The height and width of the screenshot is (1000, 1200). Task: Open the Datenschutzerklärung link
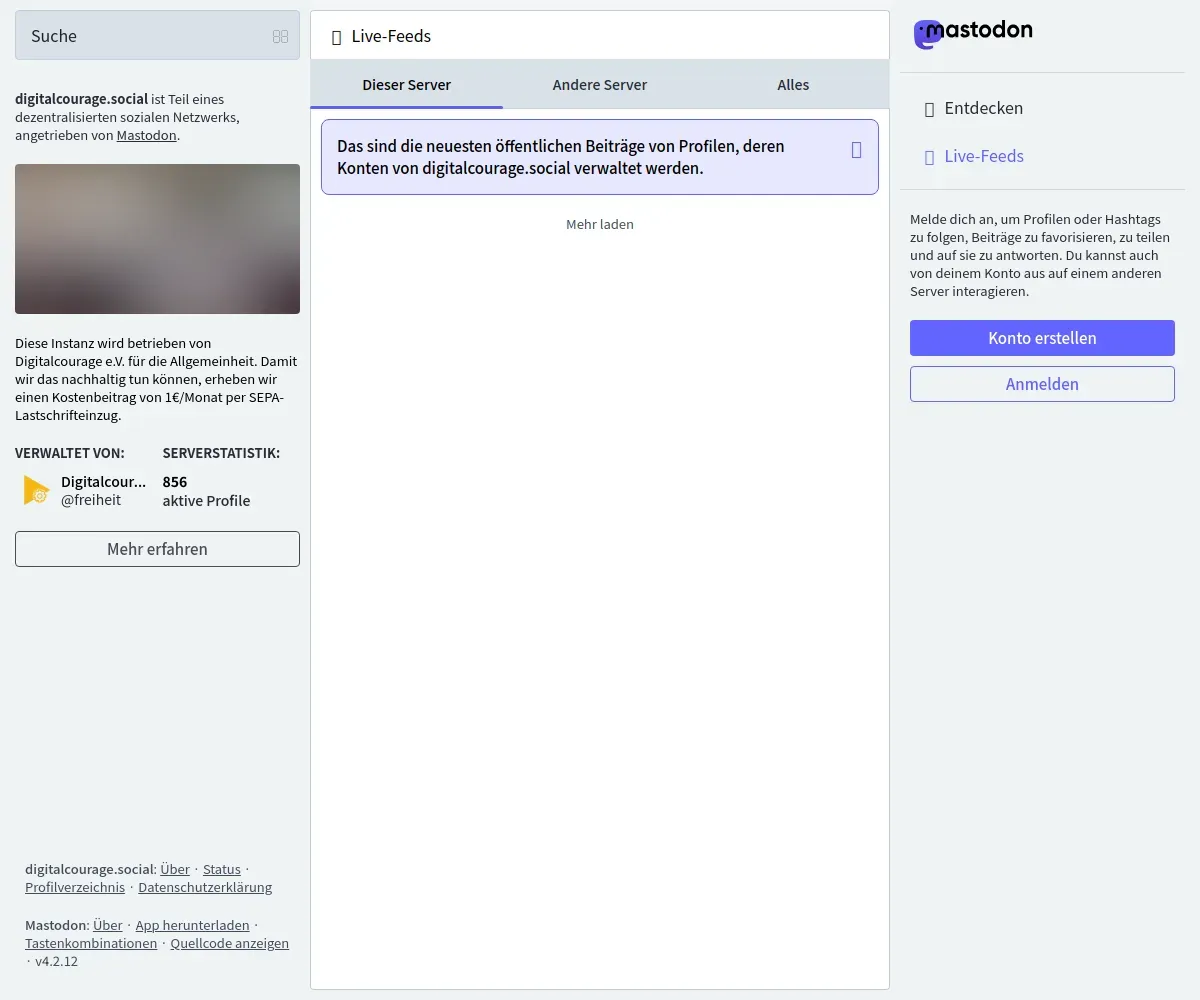tap(205, 887)
